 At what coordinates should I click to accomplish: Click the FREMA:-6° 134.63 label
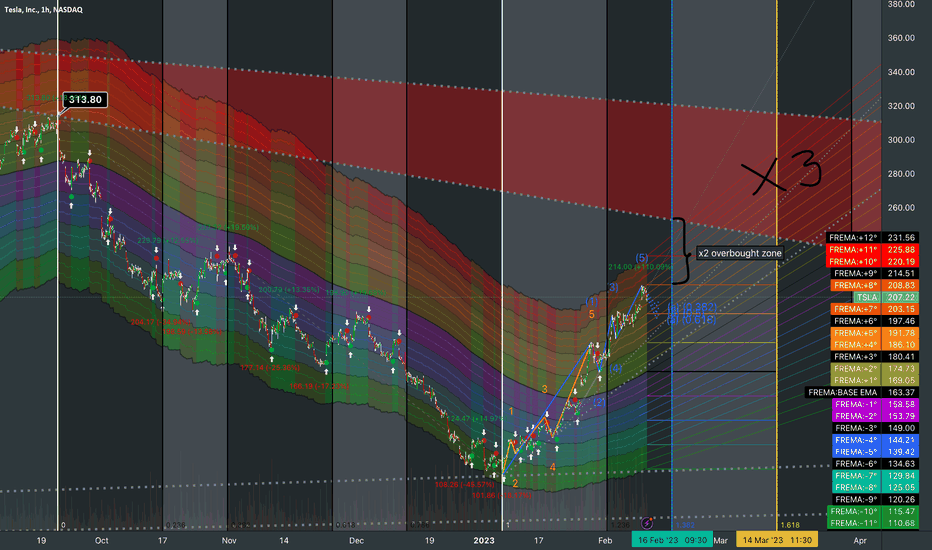tap(874, 464)
